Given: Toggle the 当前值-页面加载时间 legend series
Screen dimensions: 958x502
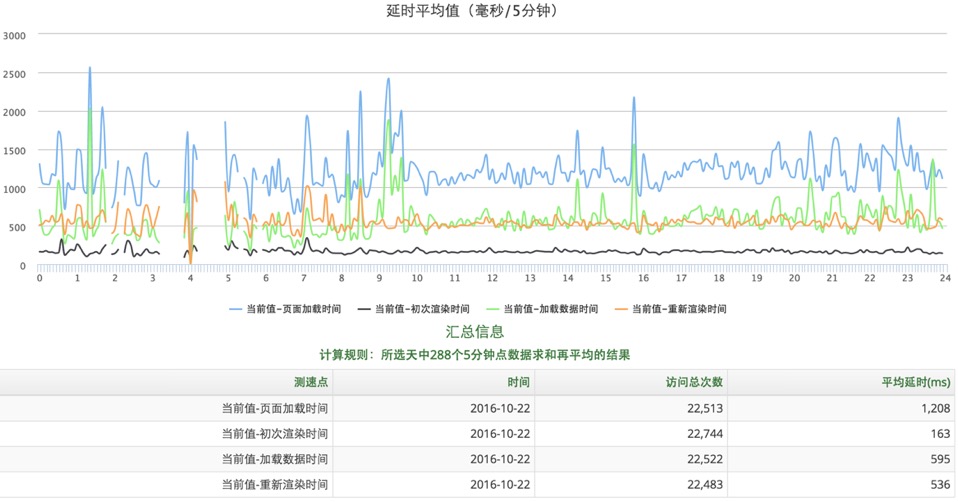Looking at the screenshot, I should (x=285, y=309).
